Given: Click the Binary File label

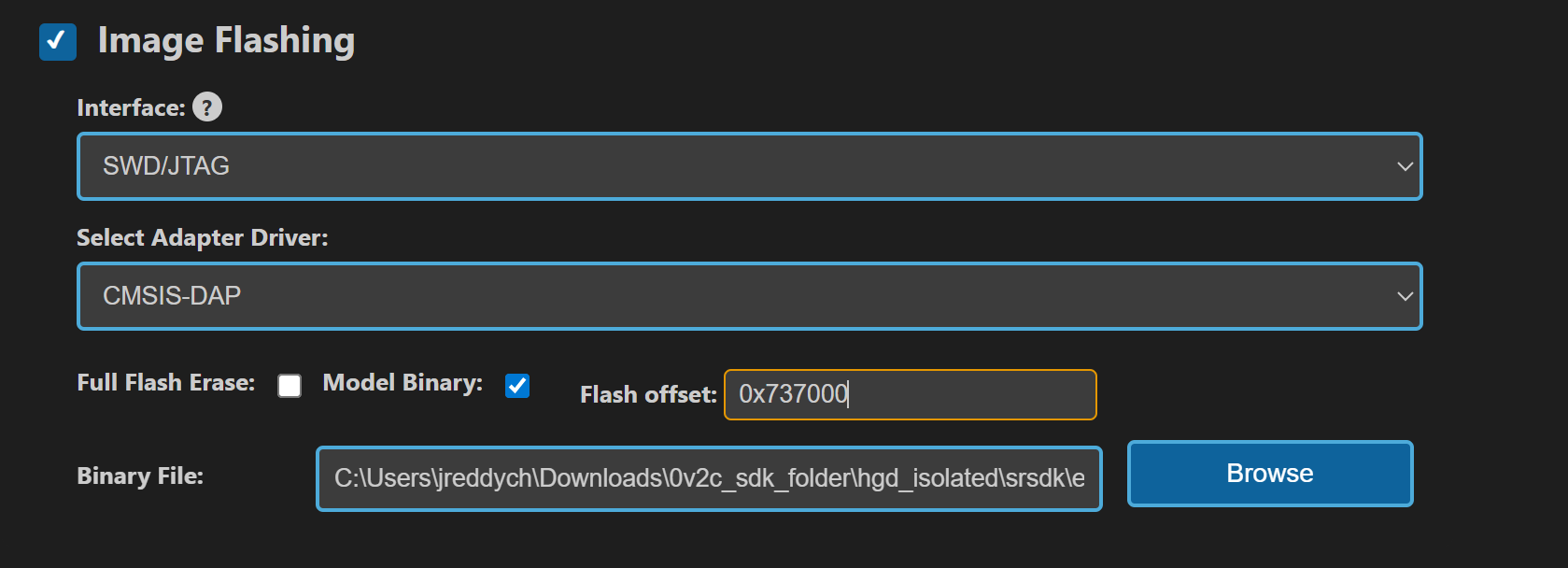Looking at the screenshot, I should coord(140,476).
